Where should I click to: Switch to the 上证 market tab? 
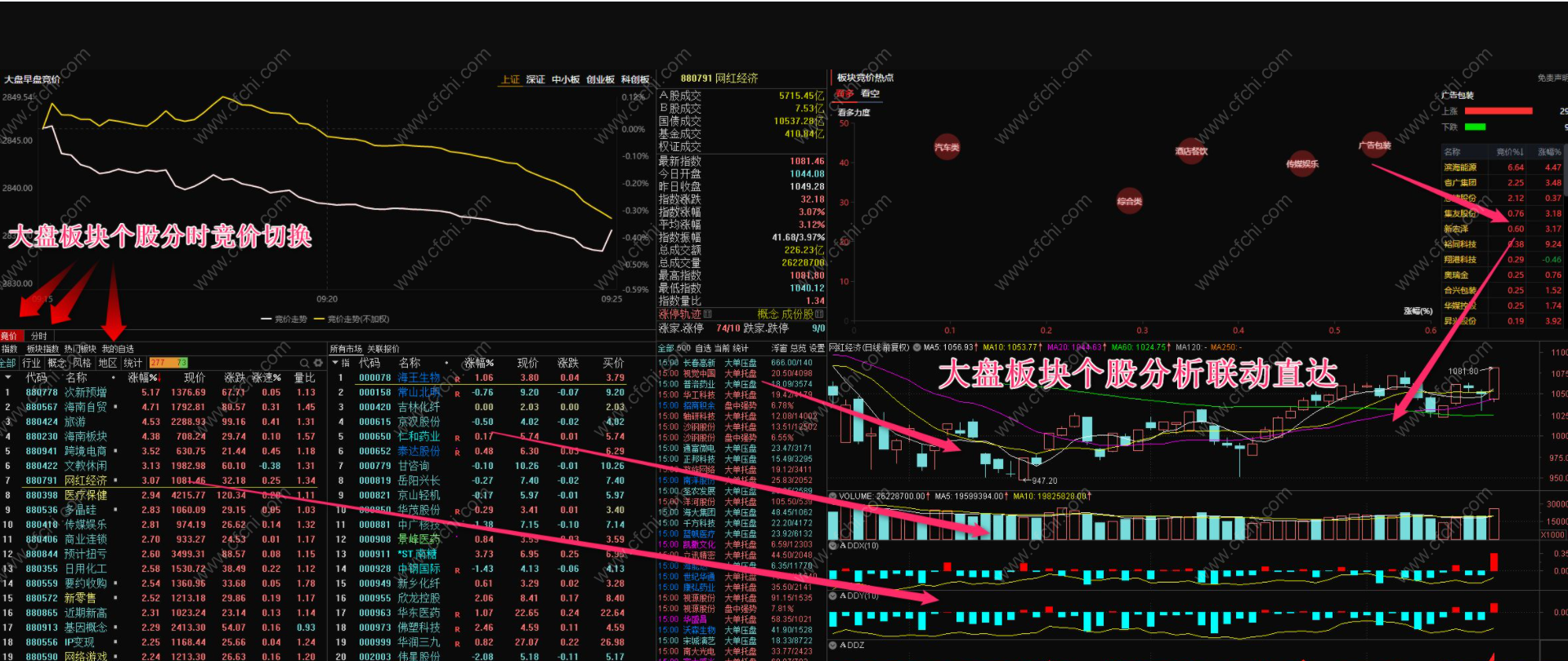click(511, 79)
